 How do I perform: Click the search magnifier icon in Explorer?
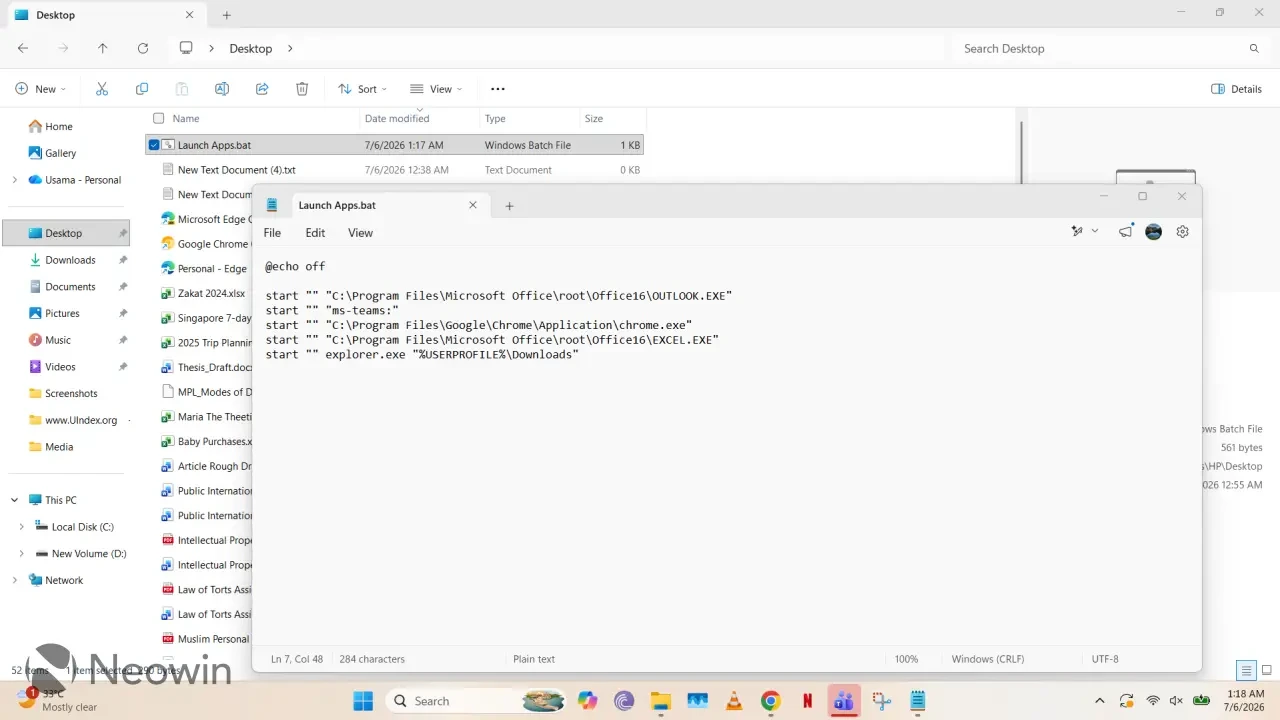[x=1254, y=48]
